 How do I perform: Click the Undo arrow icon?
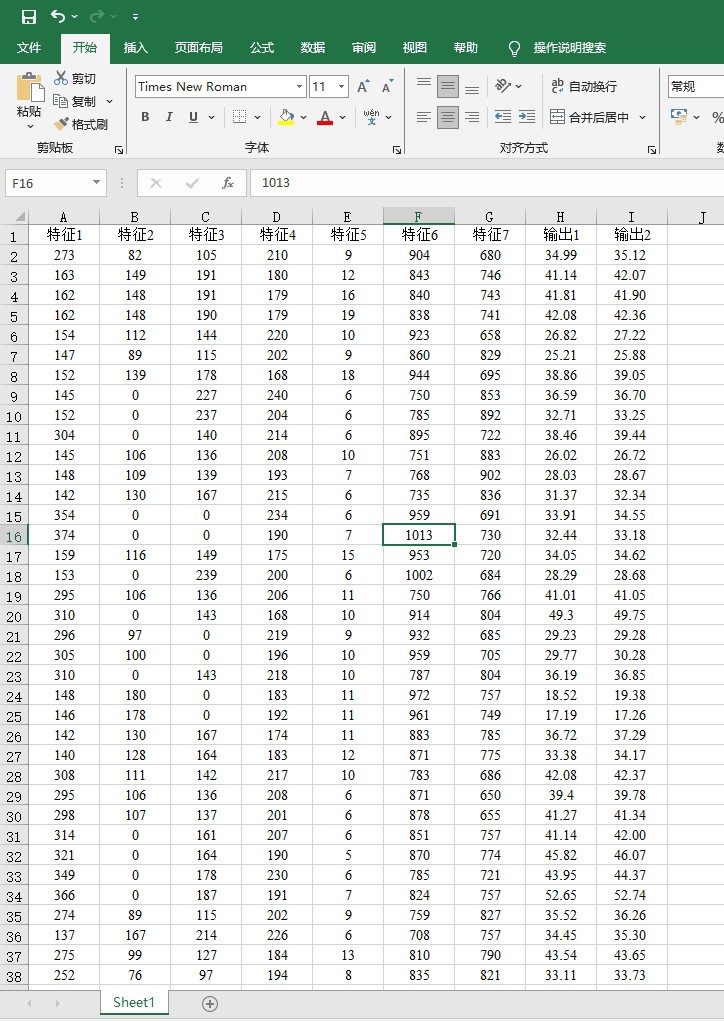[58, 16]
